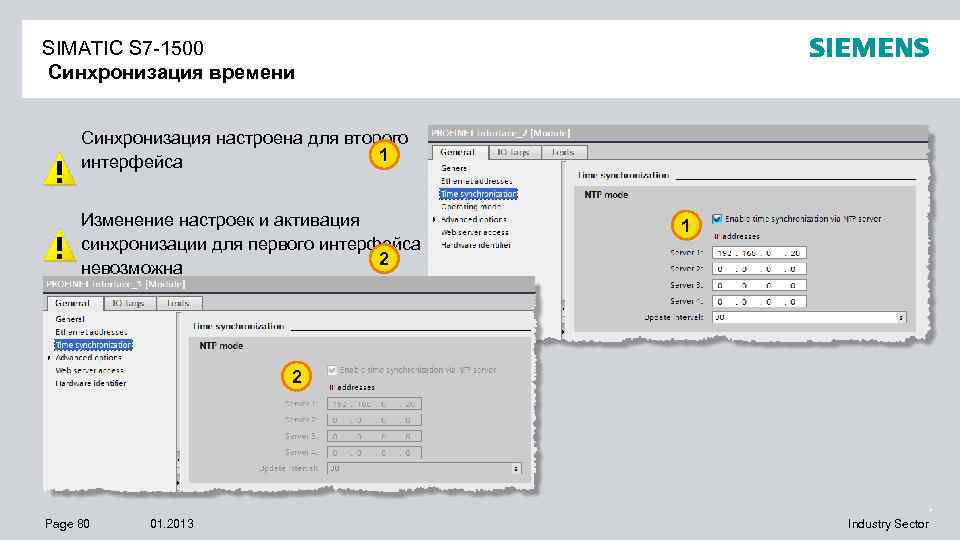This screenshot has width=960, height=540.
Task: Expand Advanced options arrow in interface_2 tree
Action: click(435, 219)
